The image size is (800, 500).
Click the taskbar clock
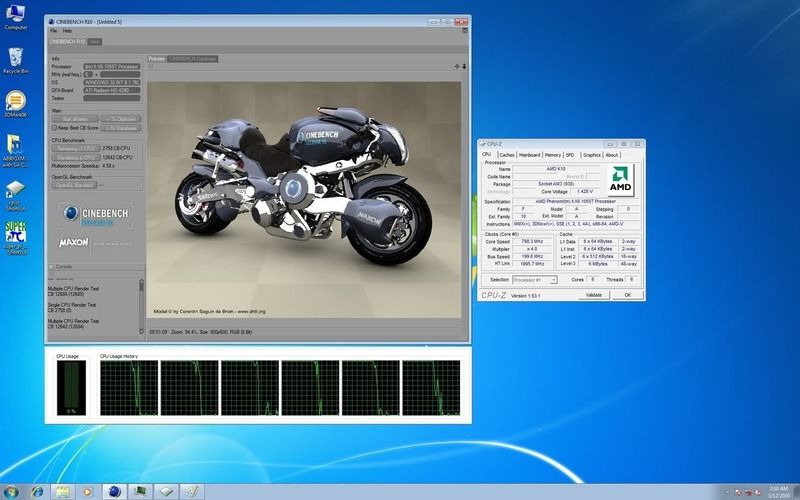(778, 492)
